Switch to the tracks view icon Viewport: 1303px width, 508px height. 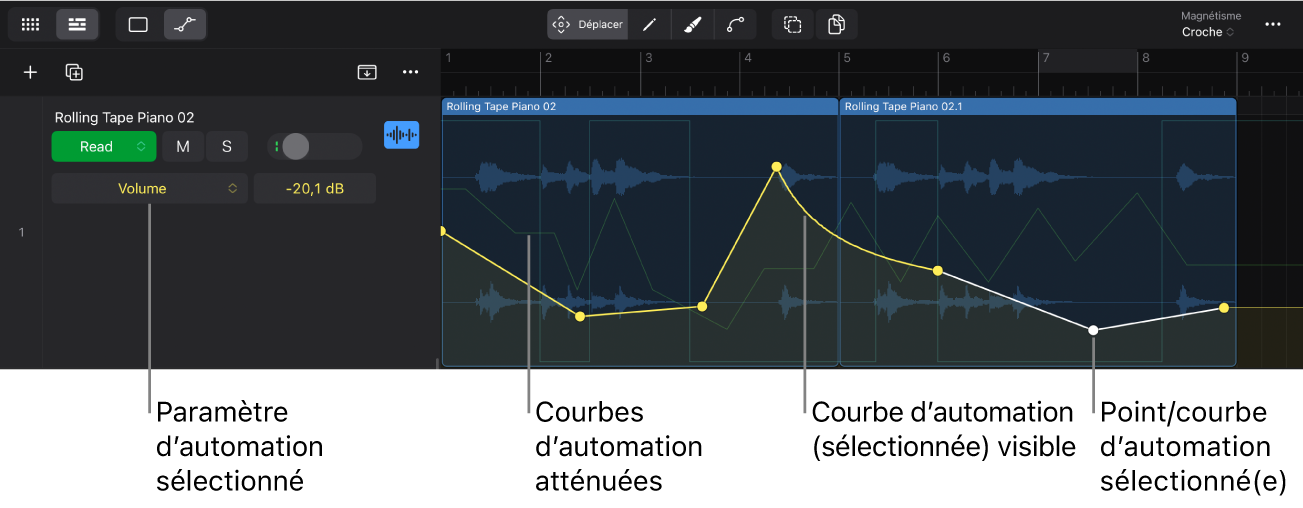77,24
